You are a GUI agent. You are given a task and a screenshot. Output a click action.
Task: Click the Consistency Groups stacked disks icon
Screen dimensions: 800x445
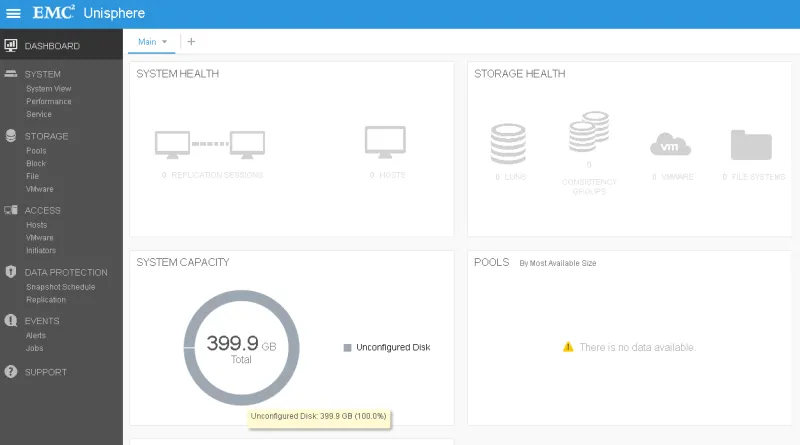pyautogui.click(x=589, y=132)
